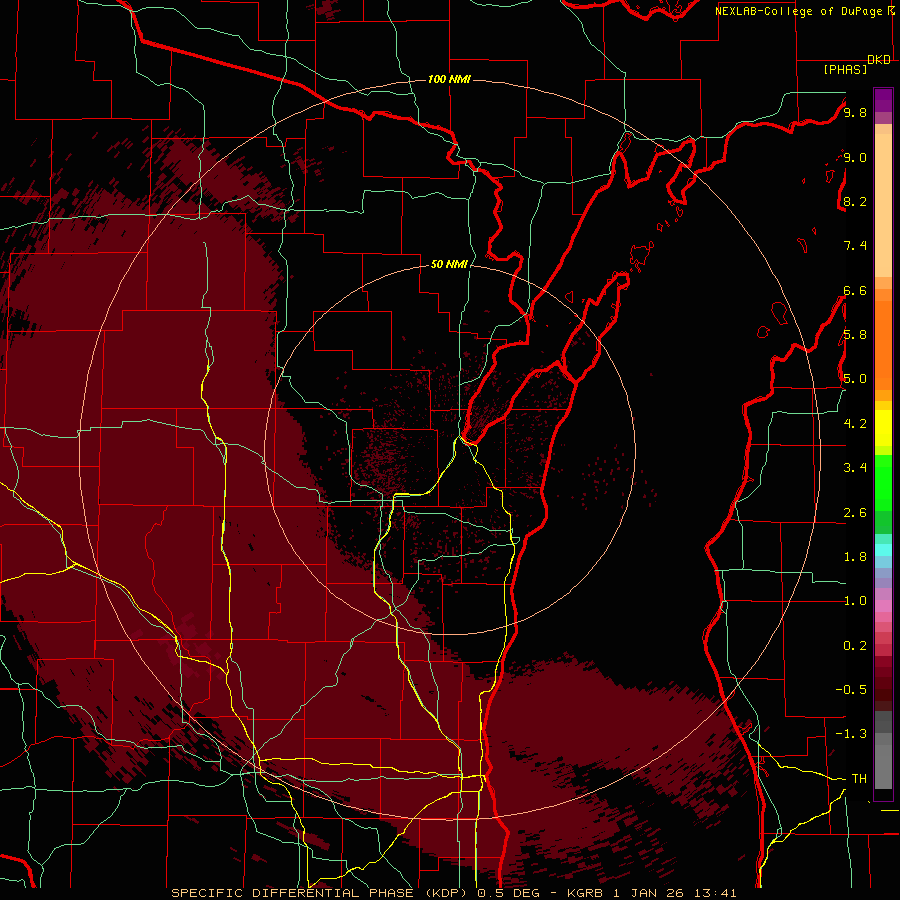Viewport: 900px width, 900px height.
Task: Pick the pink band near the 1.0 value
Action: [x=883, y=606]
